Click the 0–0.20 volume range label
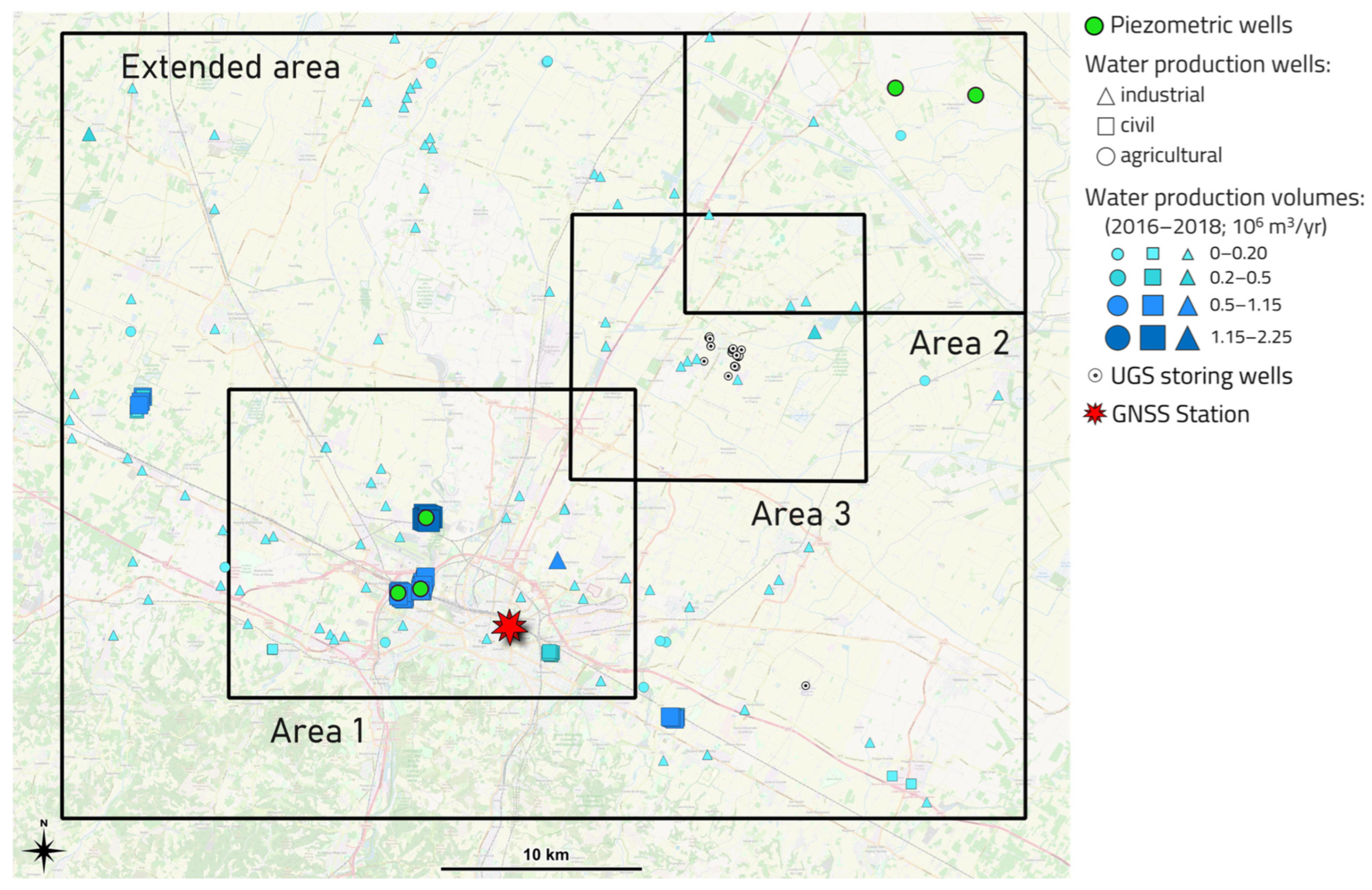 1238,254
